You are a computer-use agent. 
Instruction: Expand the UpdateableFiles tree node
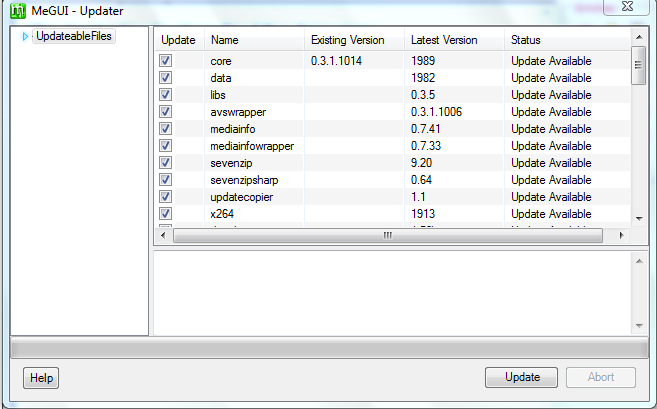(25, 37)
